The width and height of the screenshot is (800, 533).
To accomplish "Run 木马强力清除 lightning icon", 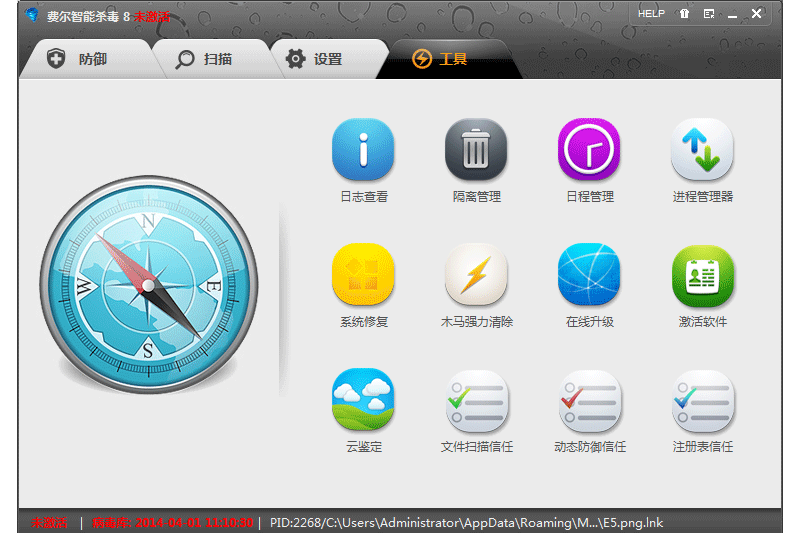I will pos(476,274).
